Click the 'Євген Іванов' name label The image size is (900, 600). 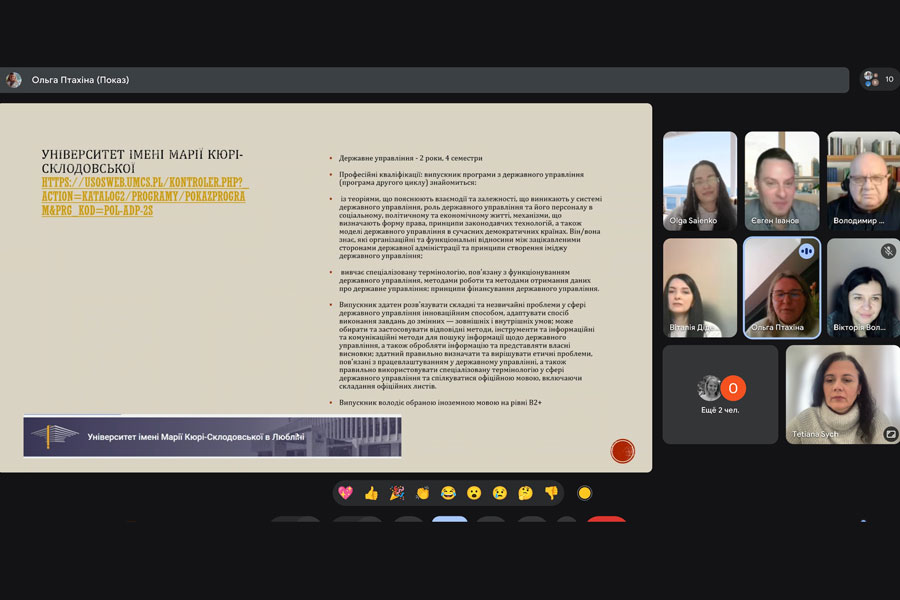tap(775, 220)
